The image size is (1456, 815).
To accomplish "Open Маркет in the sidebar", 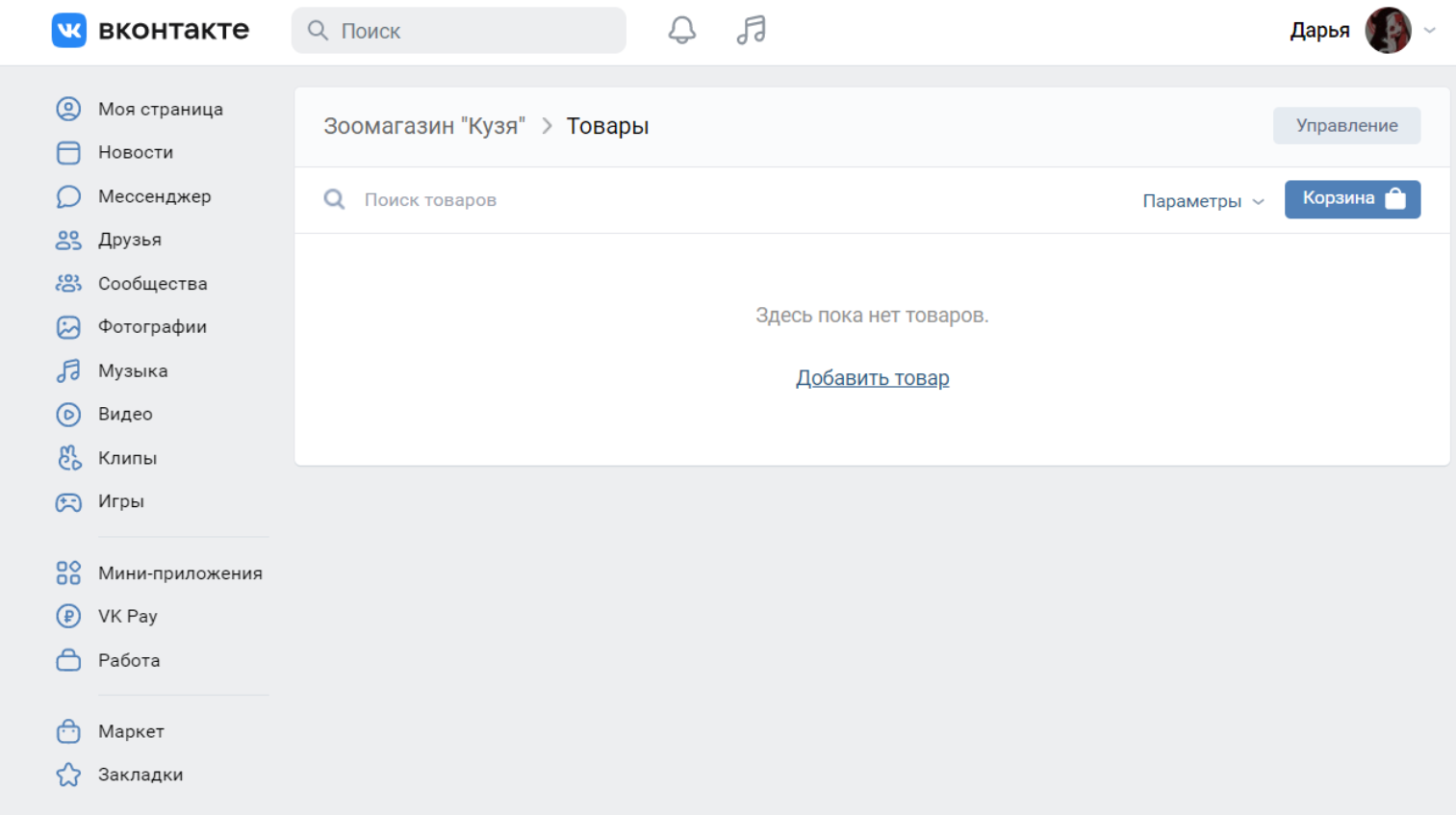I will click(131, 731).
